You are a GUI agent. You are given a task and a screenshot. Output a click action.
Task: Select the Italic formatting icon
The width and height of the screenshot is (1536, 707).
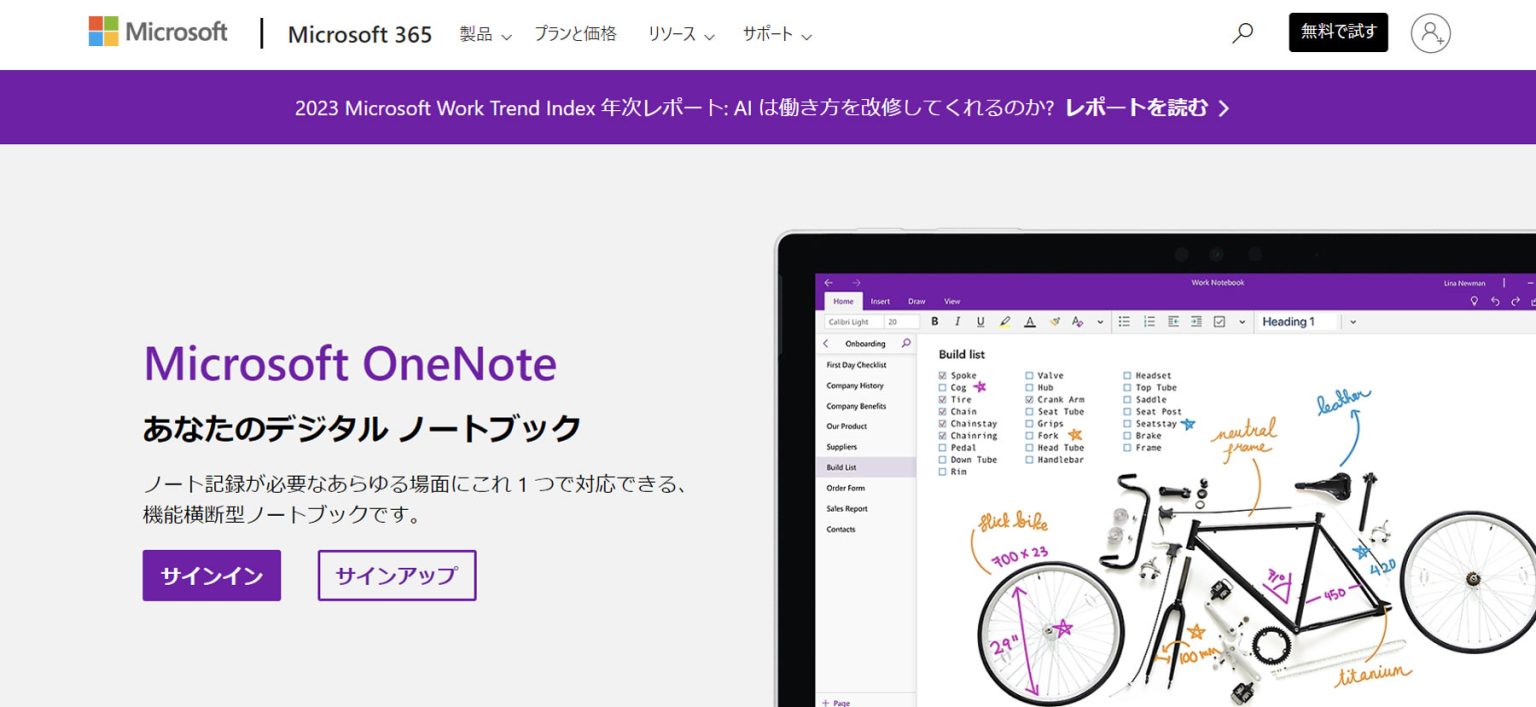[x=957, y=321]
